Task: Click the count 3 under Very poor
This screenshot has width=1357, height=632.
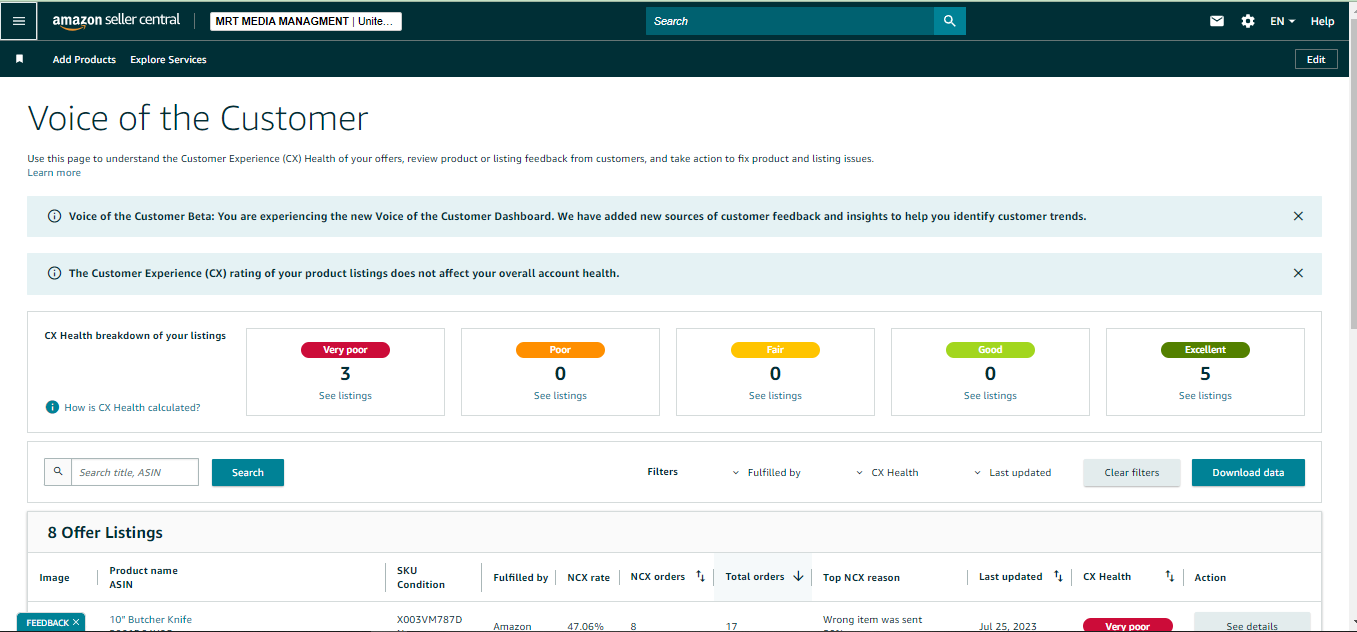Action: [345, 374]
